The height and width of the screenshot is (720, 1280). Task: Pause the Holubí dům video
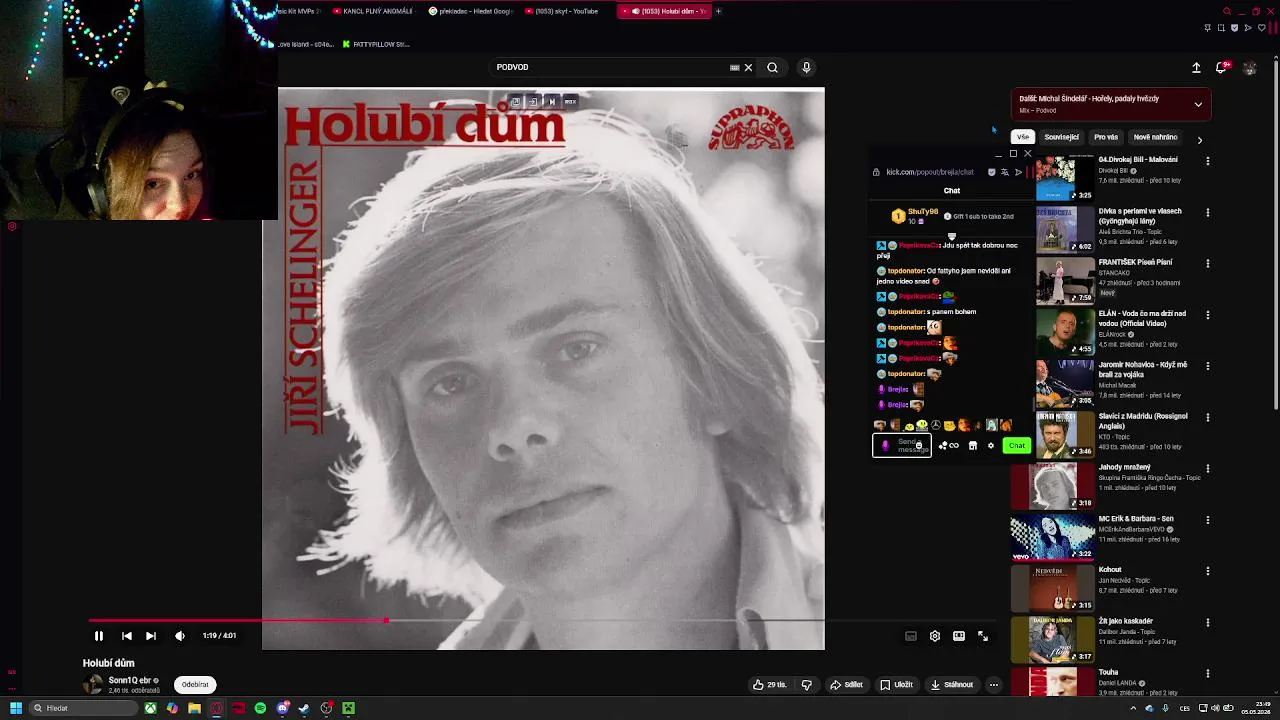98,636
